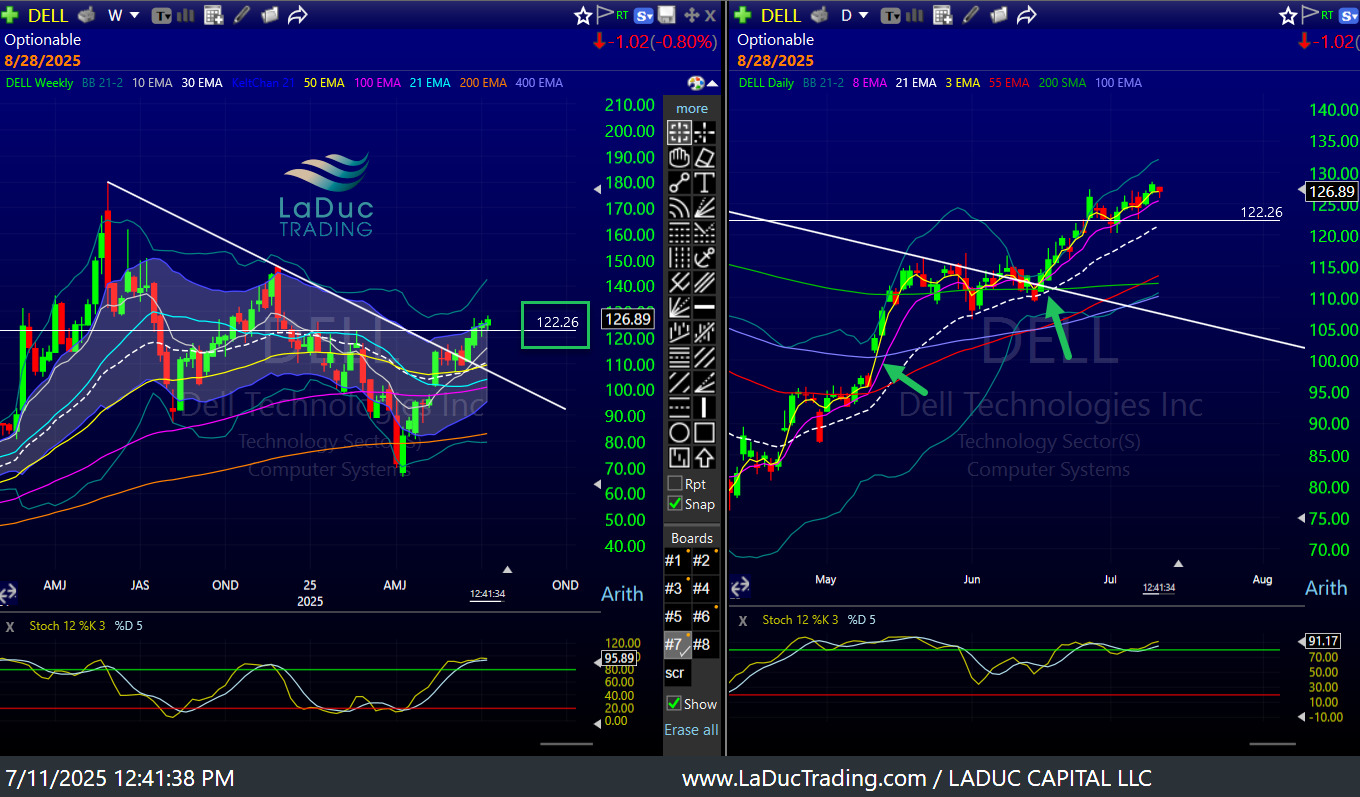Viewport: 1360px width, 797px height.
Task: Open the color palette legend icon
Action: [697, 83]
